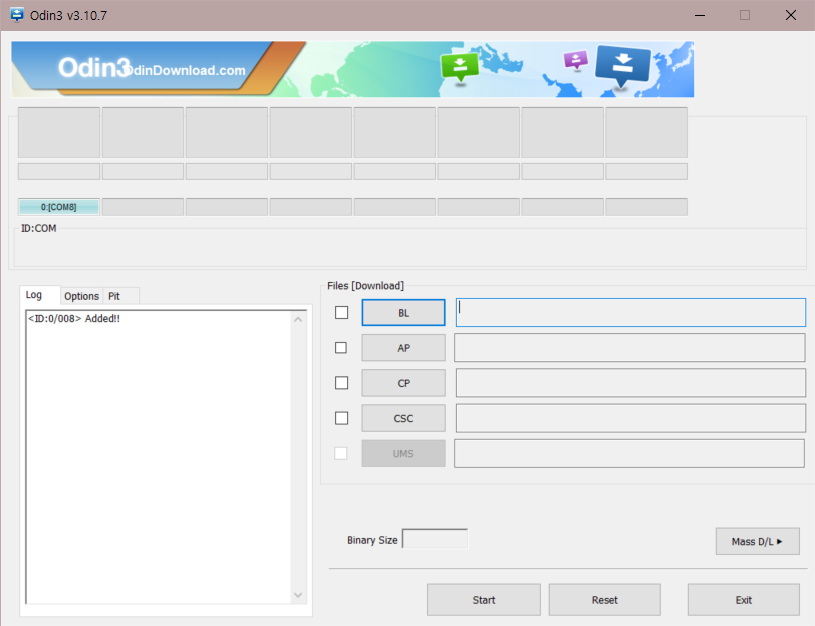The height and width of the screenshot is (626, 815).
Task: Click the Reset button
Action: (x=604, y=600)
